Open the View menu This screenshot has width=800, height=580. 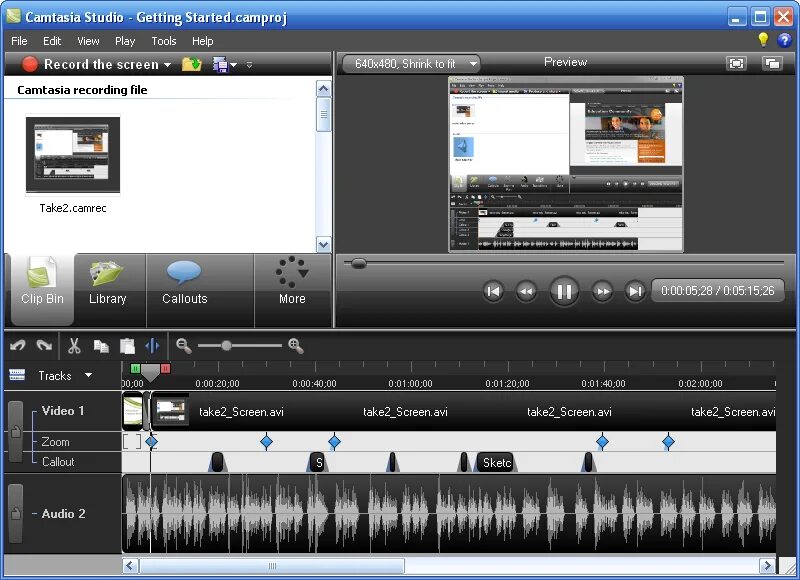click(88, 41)
